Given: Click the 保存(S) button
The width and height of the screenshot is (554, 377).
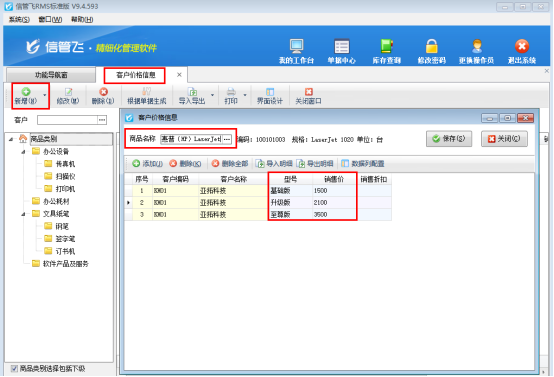Looking at the screenshot, I should (449, 139).
